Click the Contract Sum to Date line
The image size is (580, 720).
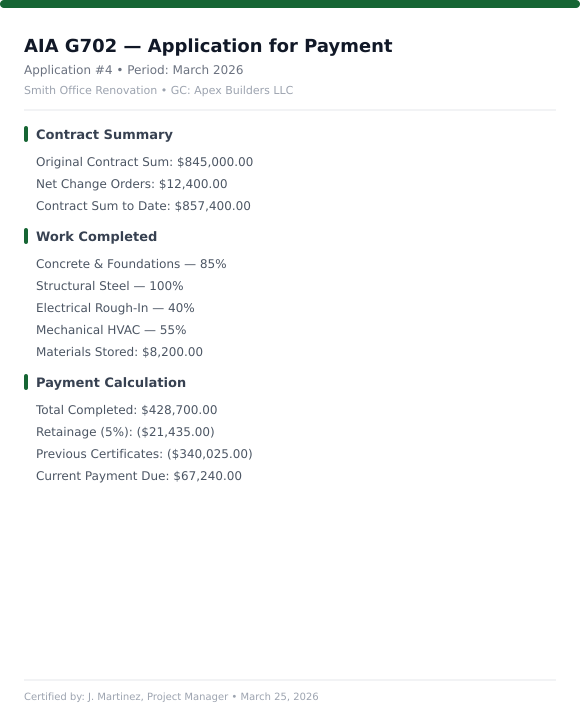(143, 206)
